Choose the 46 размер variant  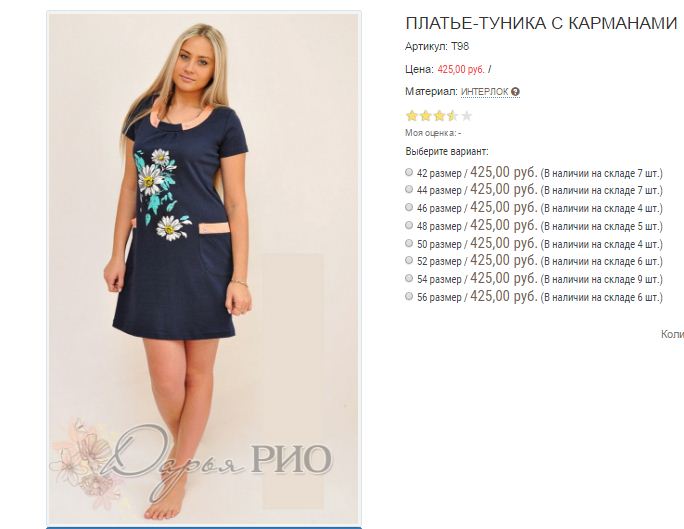point(409,207)
